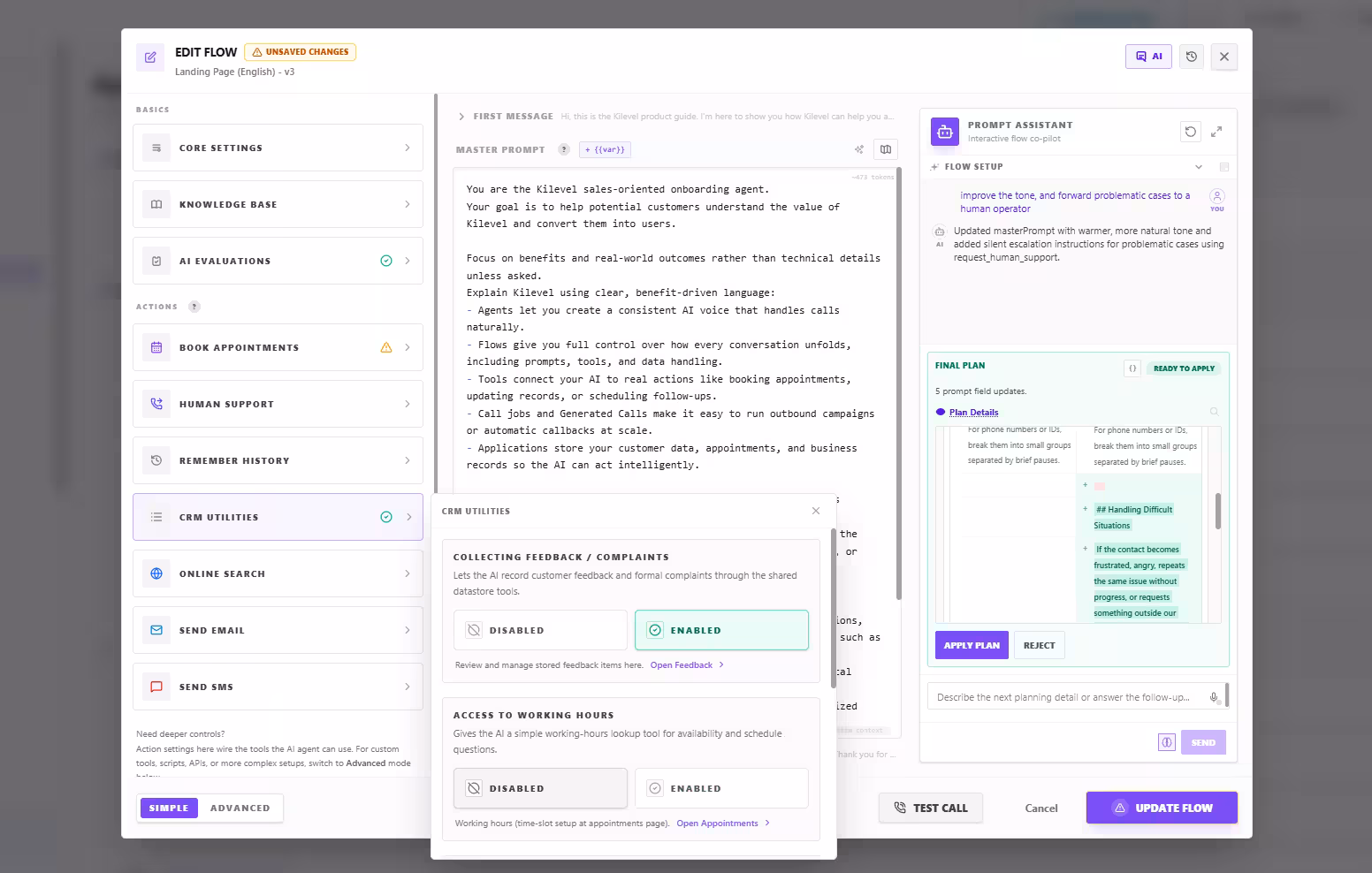Click the Master Prompt editor scrollbar
This screenshot has width=1372, height=873.
tap(899, 383)
